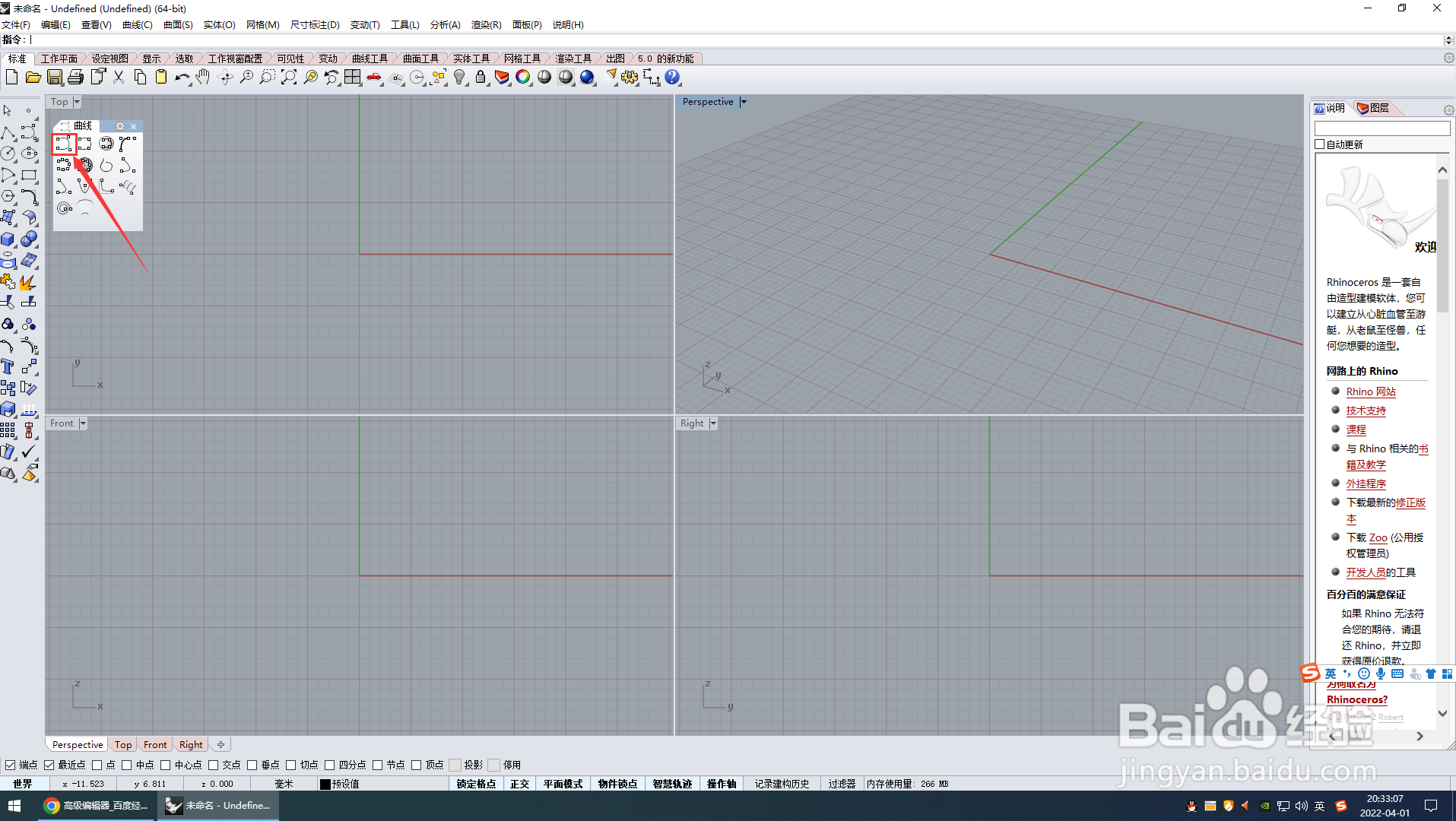The image size is (1456, 821).
Task: Click the blue question mark help icon
Action: pos(672,77)
